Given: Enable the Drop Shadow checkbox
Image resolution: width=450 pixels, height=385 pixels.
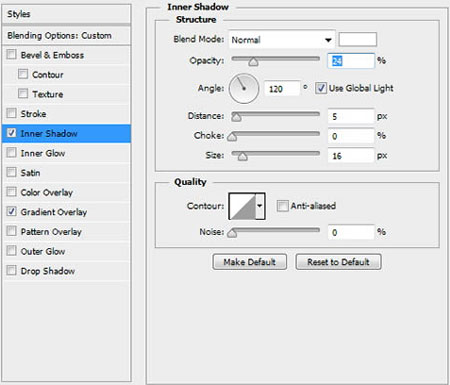Looking at the screenshot, I should click(x=11, y=270).
